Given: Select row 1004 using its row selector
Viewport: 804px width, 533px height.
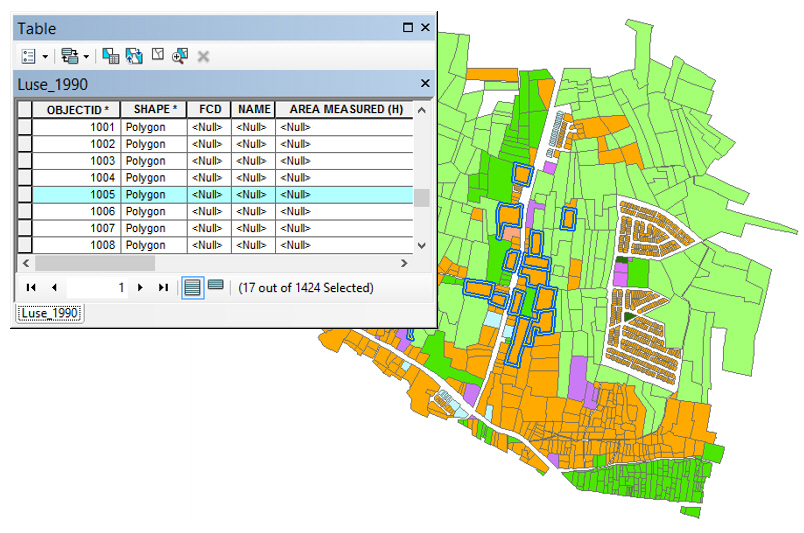Looking at the screenshot, I should click(x=25, y=178).
